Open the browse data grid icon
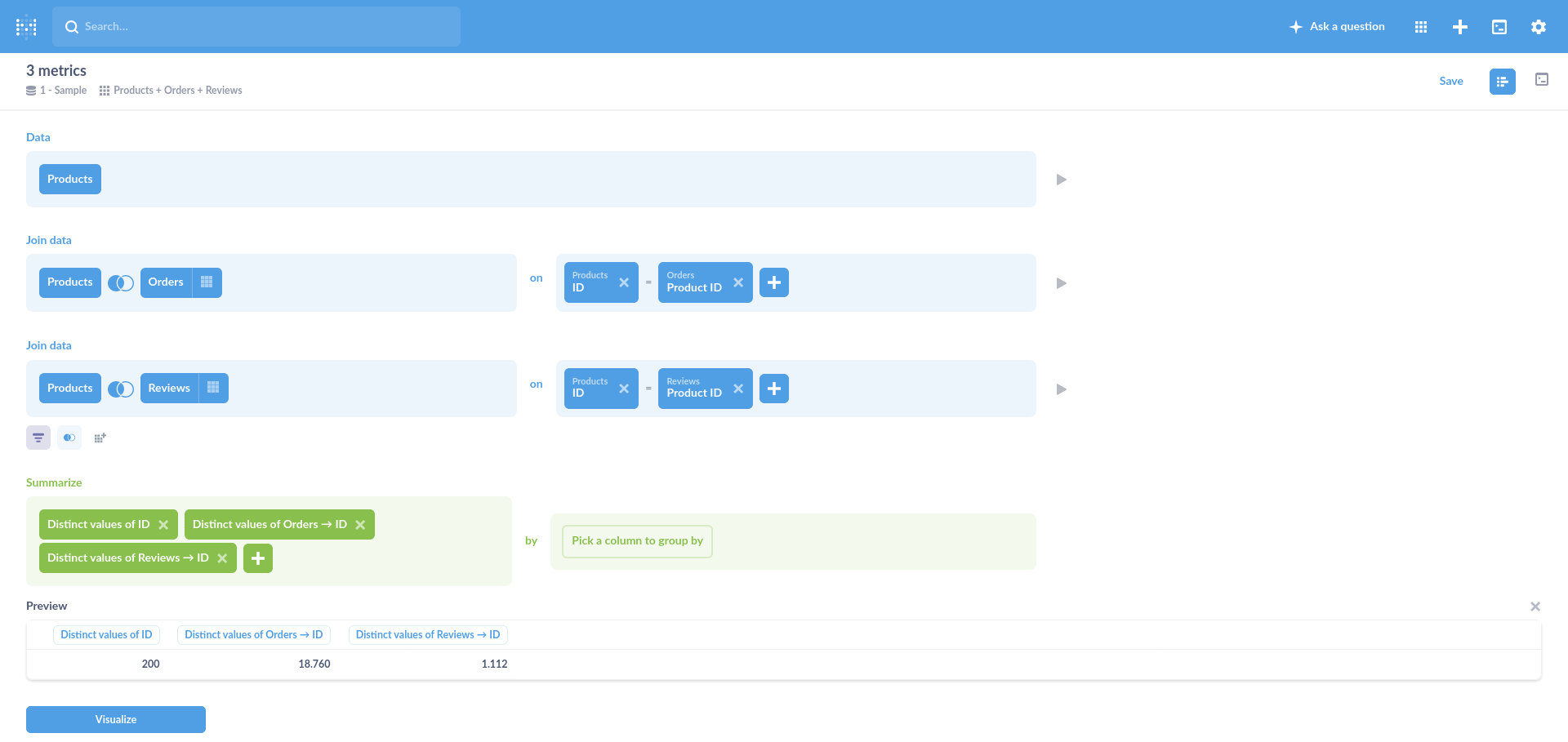Viewport: 1568px width, 742px height. [1421, 27]
